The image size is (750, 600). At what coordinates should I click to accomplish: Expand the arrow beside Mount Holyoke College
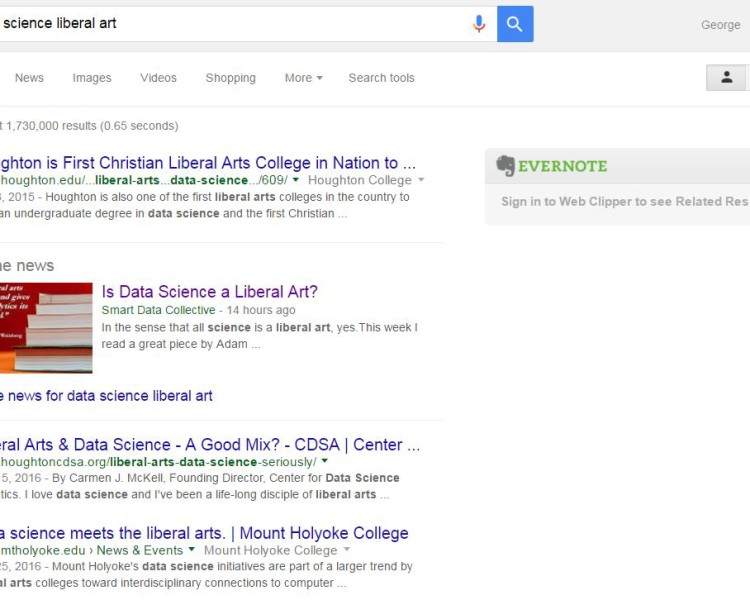[x=347, y=550]
